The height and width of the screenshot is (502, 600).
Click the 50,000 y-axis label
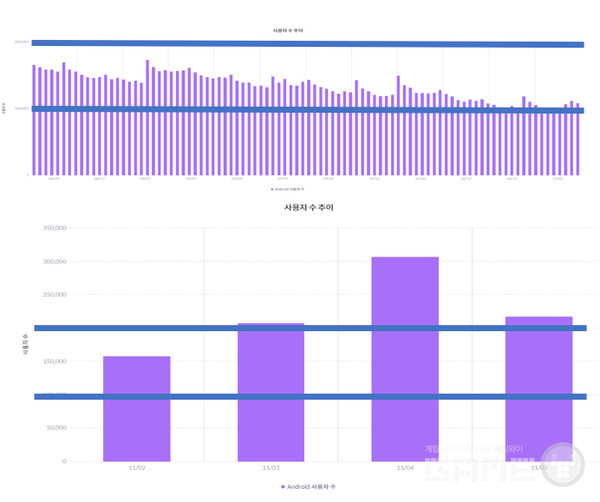pos(54,428)
